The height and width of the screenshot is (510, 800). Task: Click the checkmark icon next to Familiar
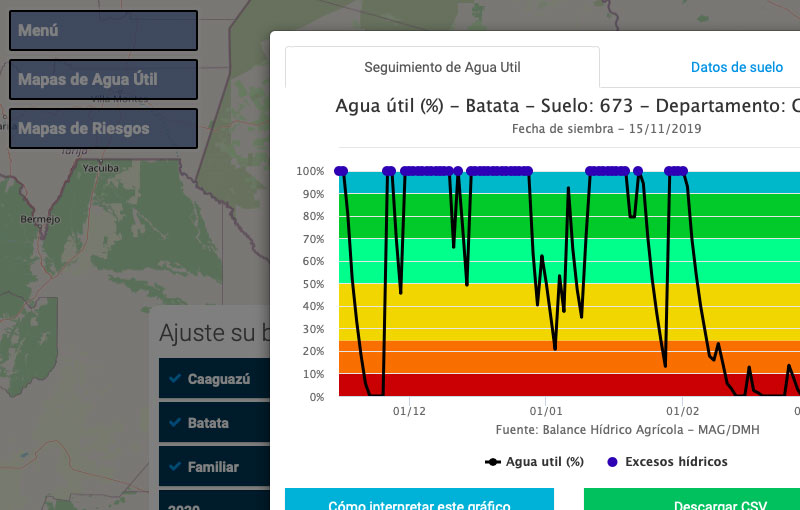click(175, 467)
